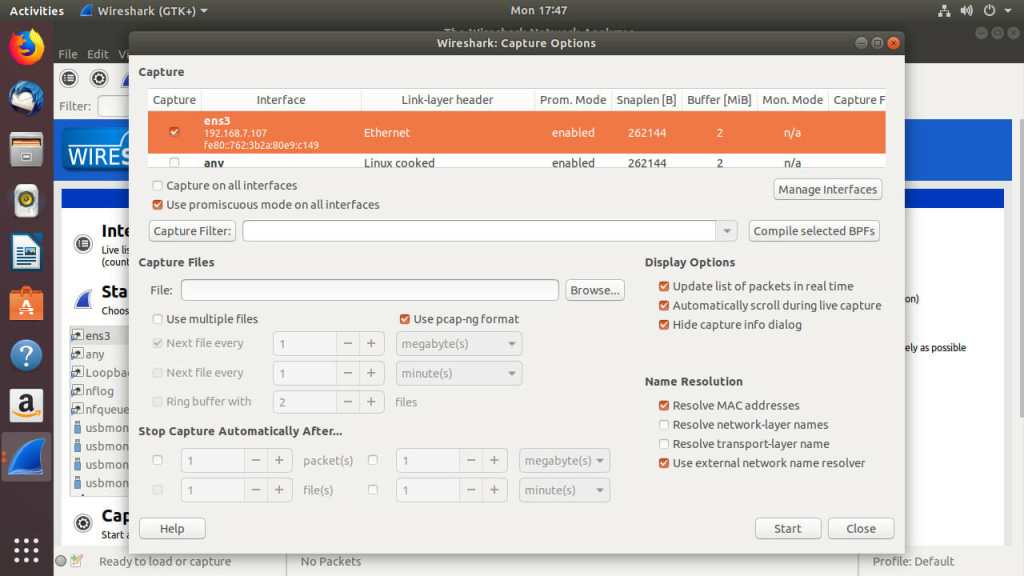This screenshot has height=576, width=1024.
Task: Click the Capture Filter: button
Action: (x=192, y=231)
